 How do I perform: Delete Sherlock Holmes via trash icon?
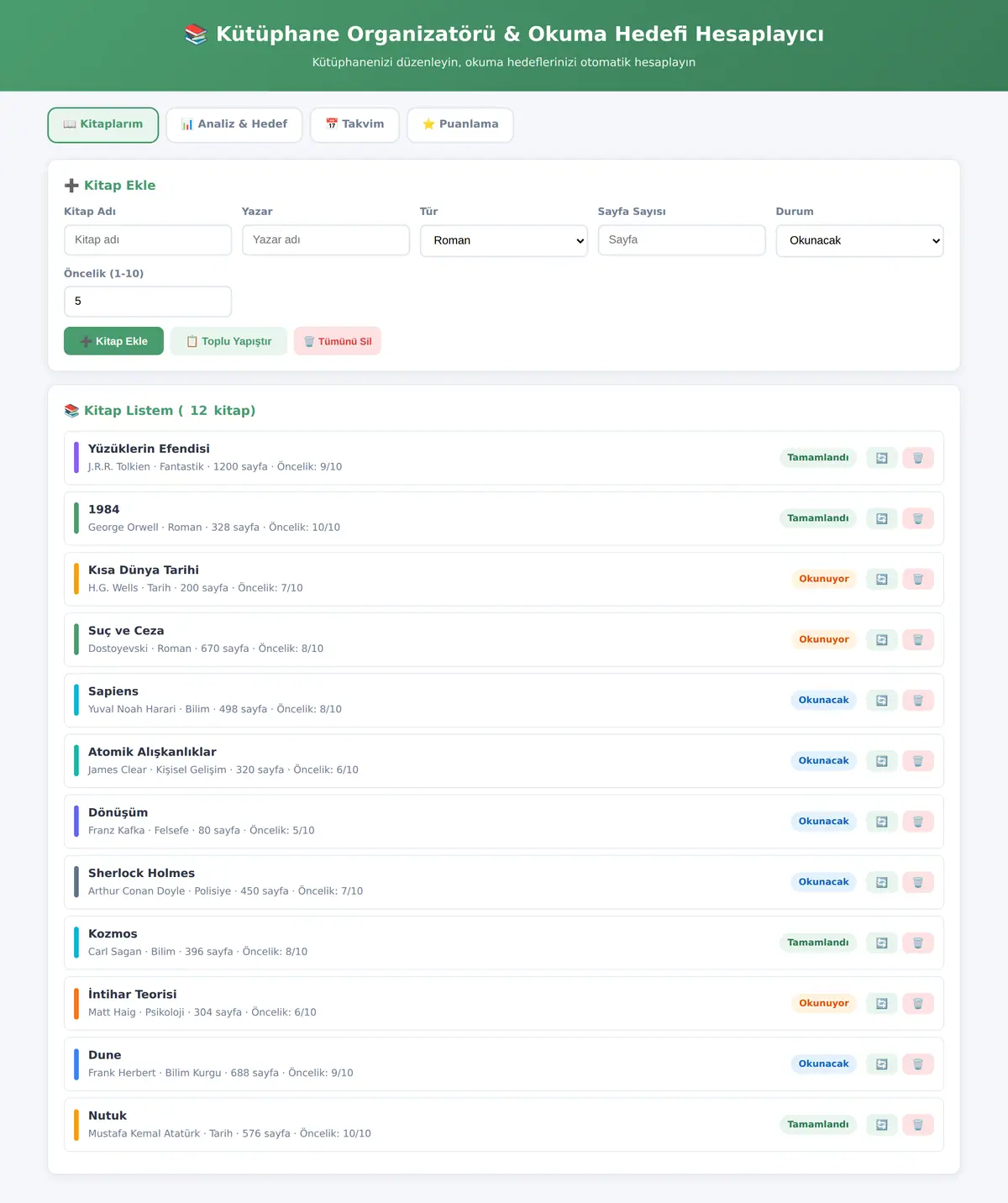pyautogui.click(x=918, y=882)
